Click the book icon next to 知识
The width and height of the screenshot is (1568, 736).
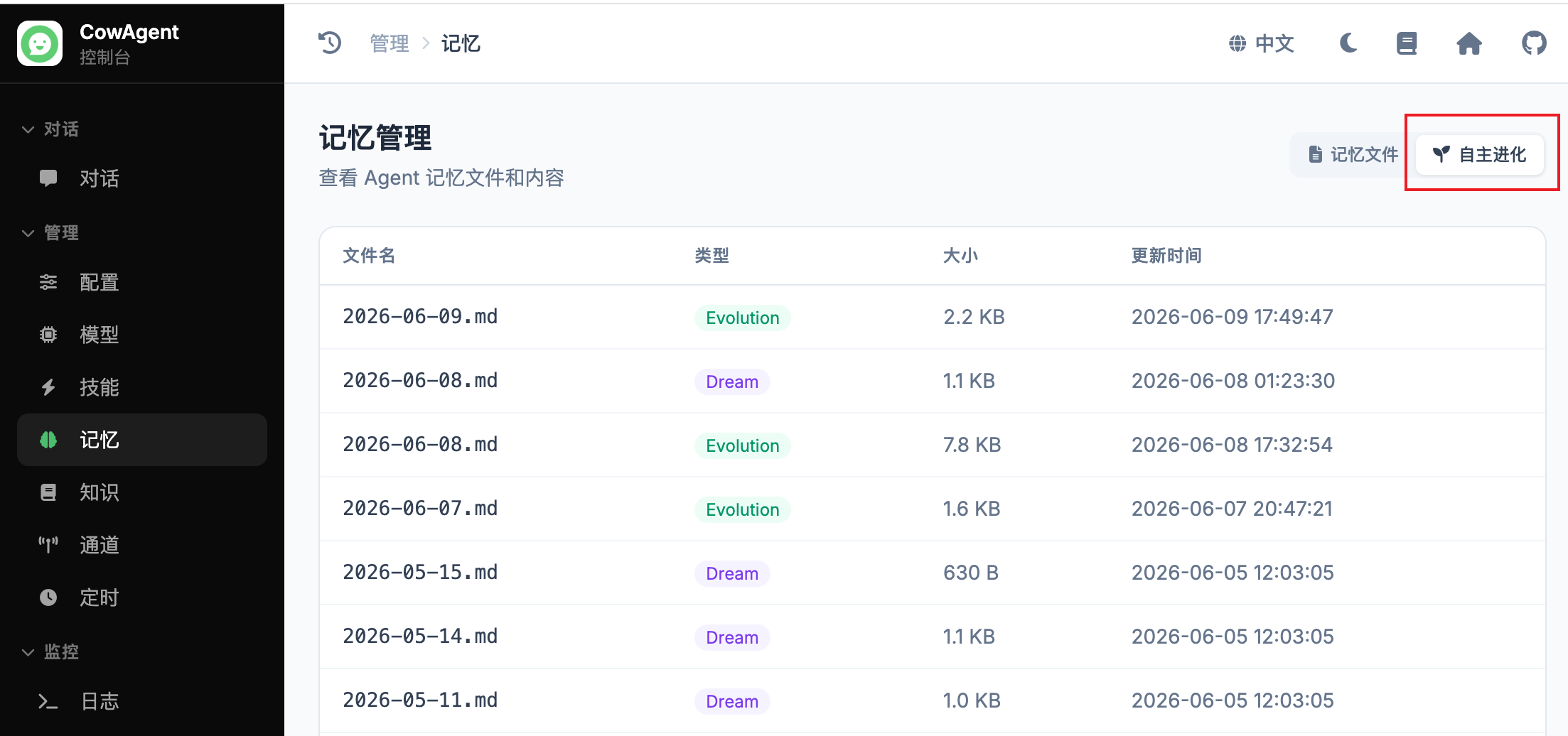(48, 492)
